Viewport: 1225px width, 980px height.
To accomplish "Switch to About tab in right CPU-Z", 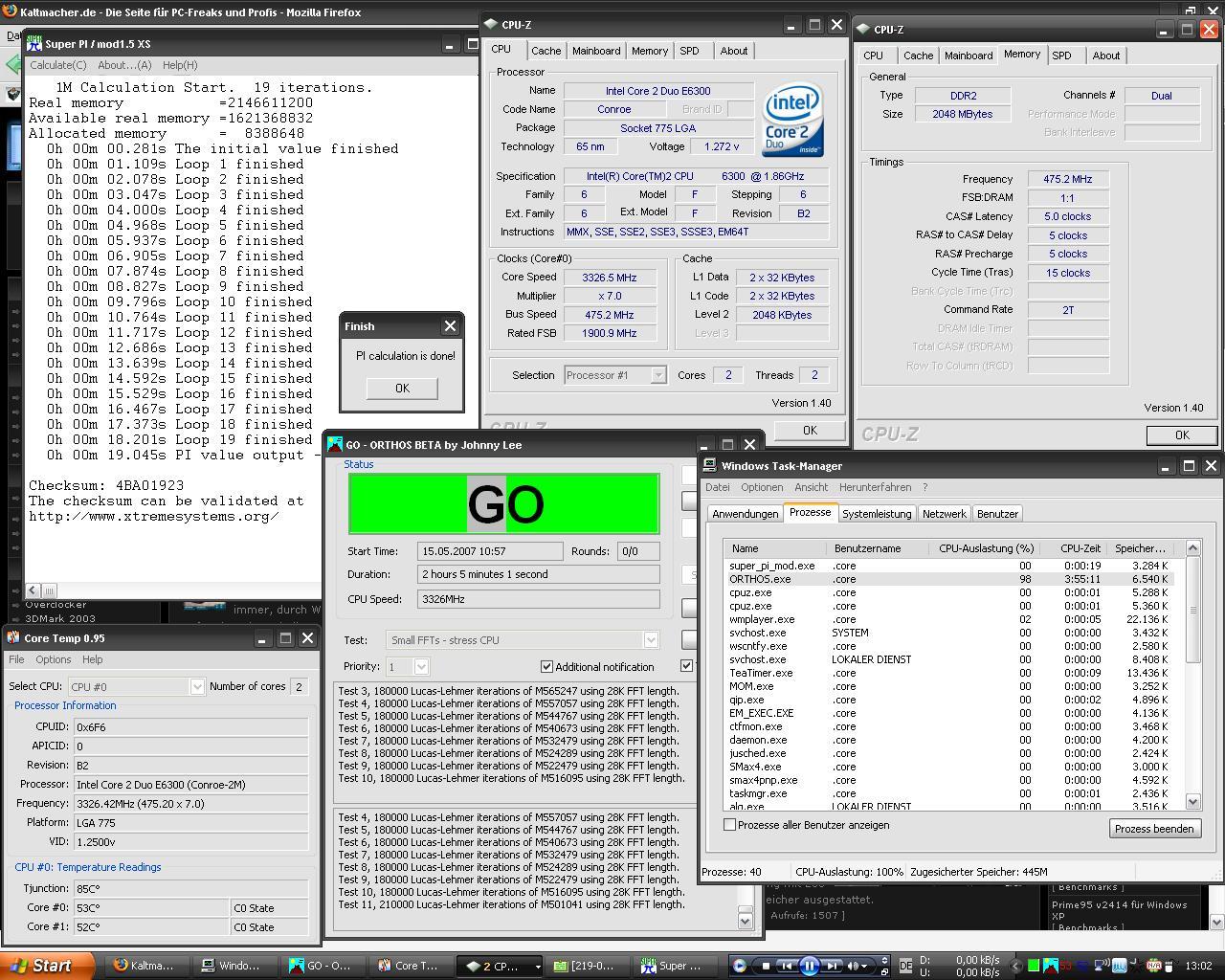I will click(1106, 56).
